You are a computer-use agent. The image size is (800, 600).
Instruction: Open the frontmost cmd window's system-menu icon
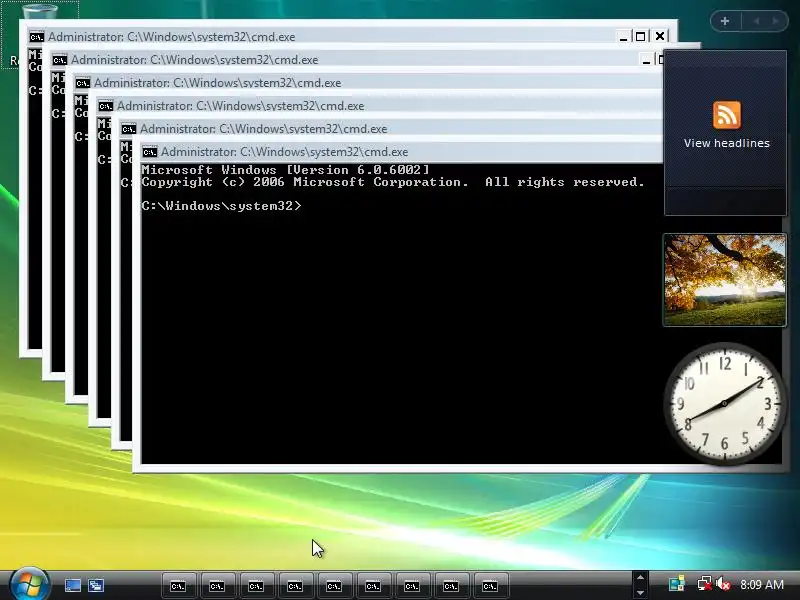149,152
